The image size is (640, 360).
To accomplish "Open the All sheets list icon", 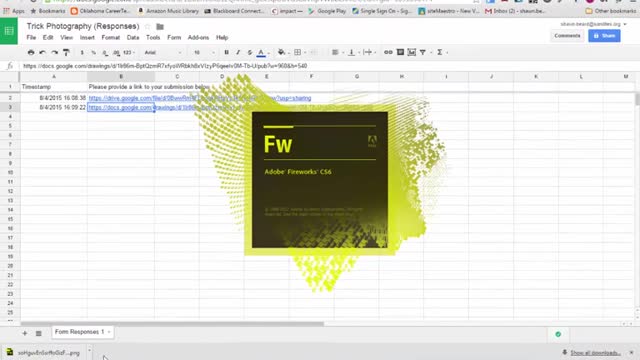I will [38, 333].
